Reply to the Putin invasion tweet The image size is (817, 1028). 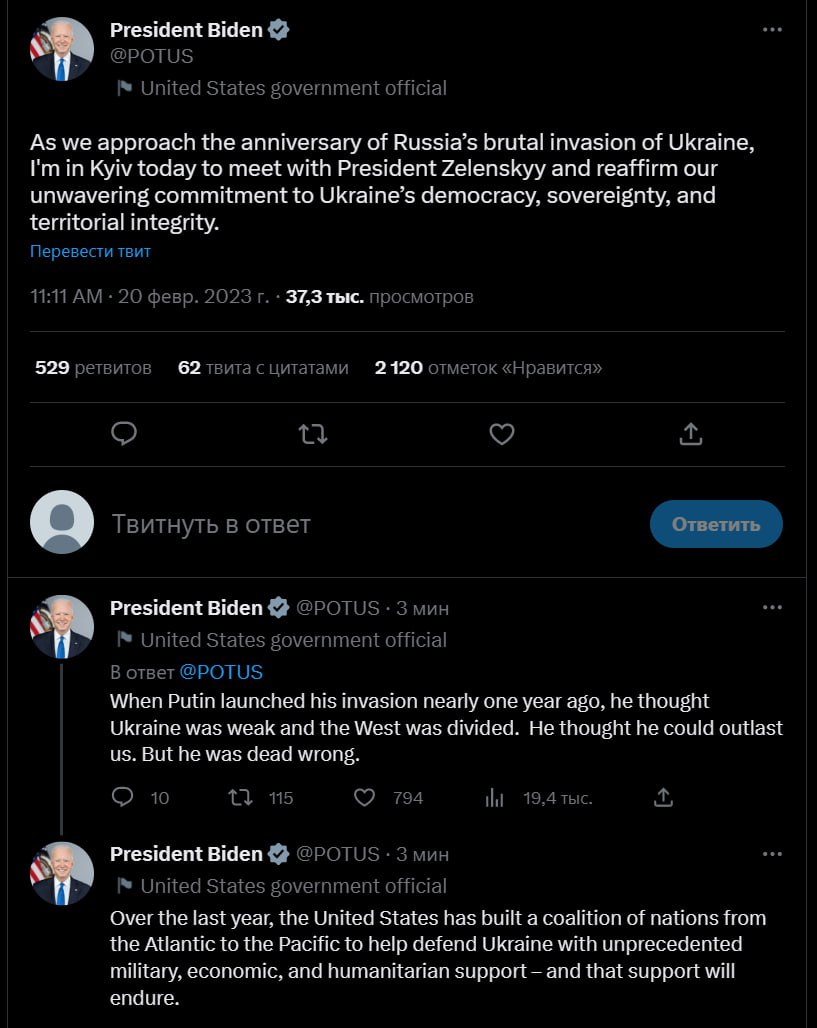pyautogui.click(x=123, y=797)
